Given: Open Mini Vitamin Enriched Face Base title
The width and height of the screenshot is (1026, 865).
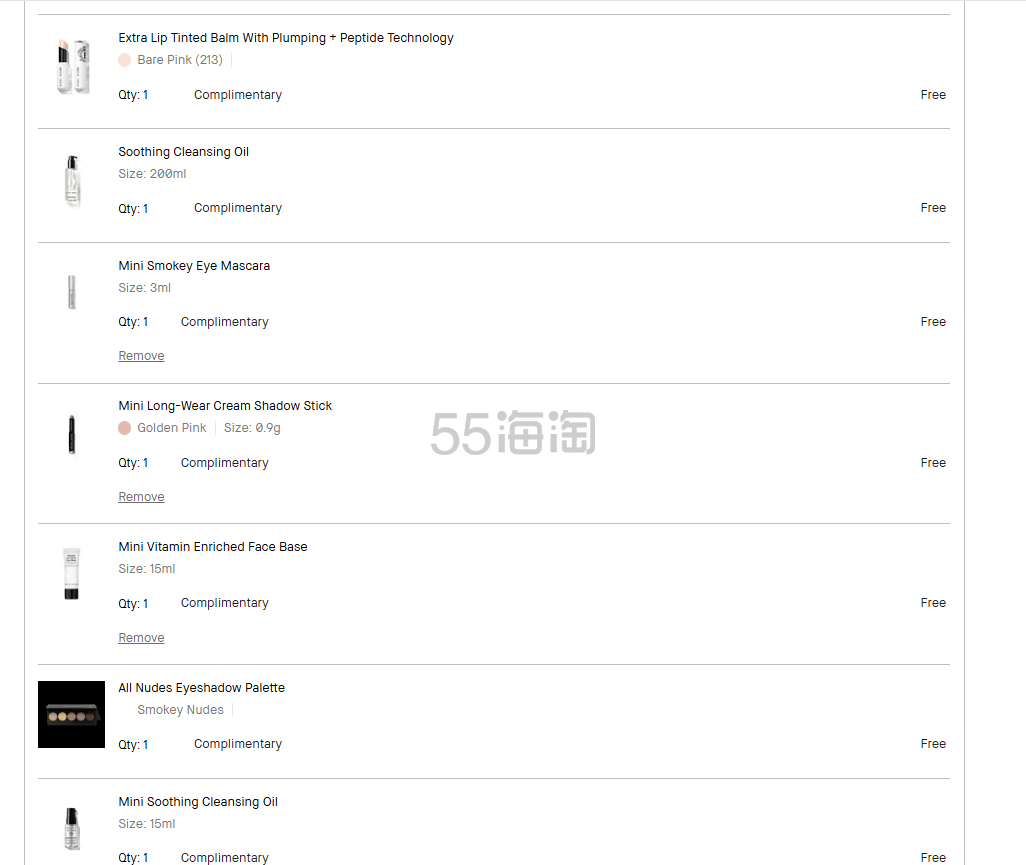Looking at the screenshot, I should tap(213, 546).
